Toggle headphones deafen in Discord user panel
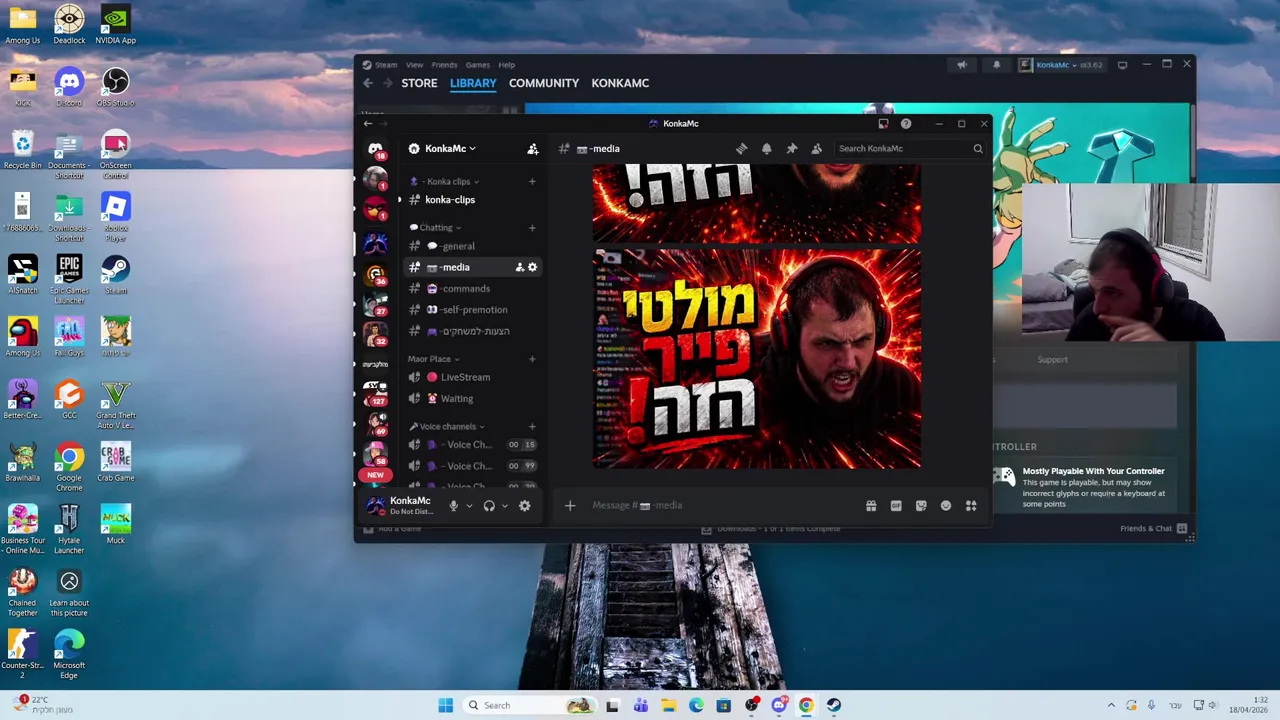Viewport: 1280px width, 720px height. click(x=489, y=506)
